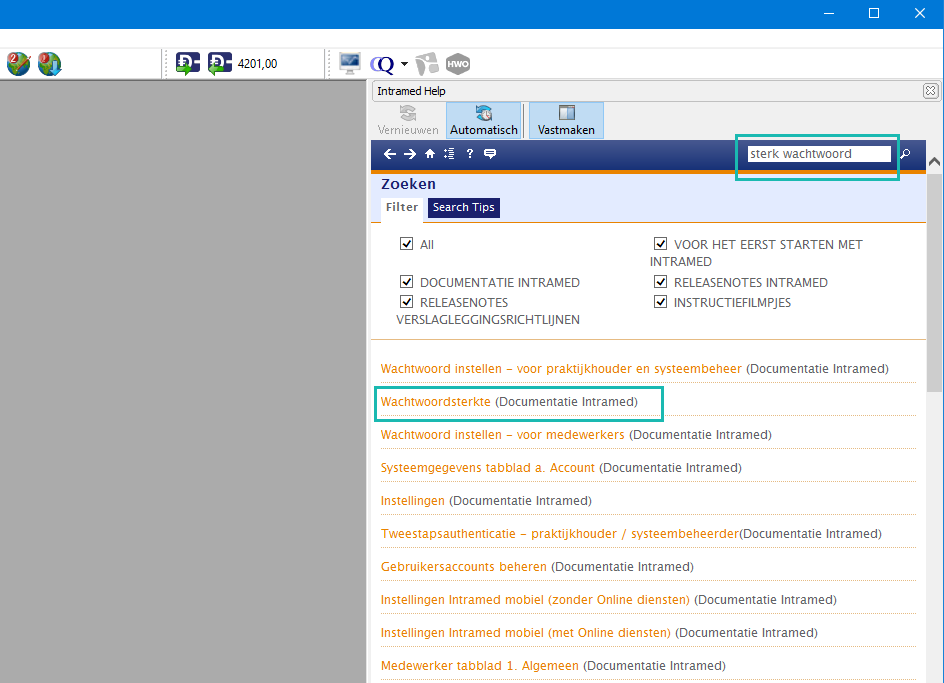Image resolution: width=944 pixels, height=683 pixels.
Task: Uncheck the All filter checkbox
Action: 406,244
